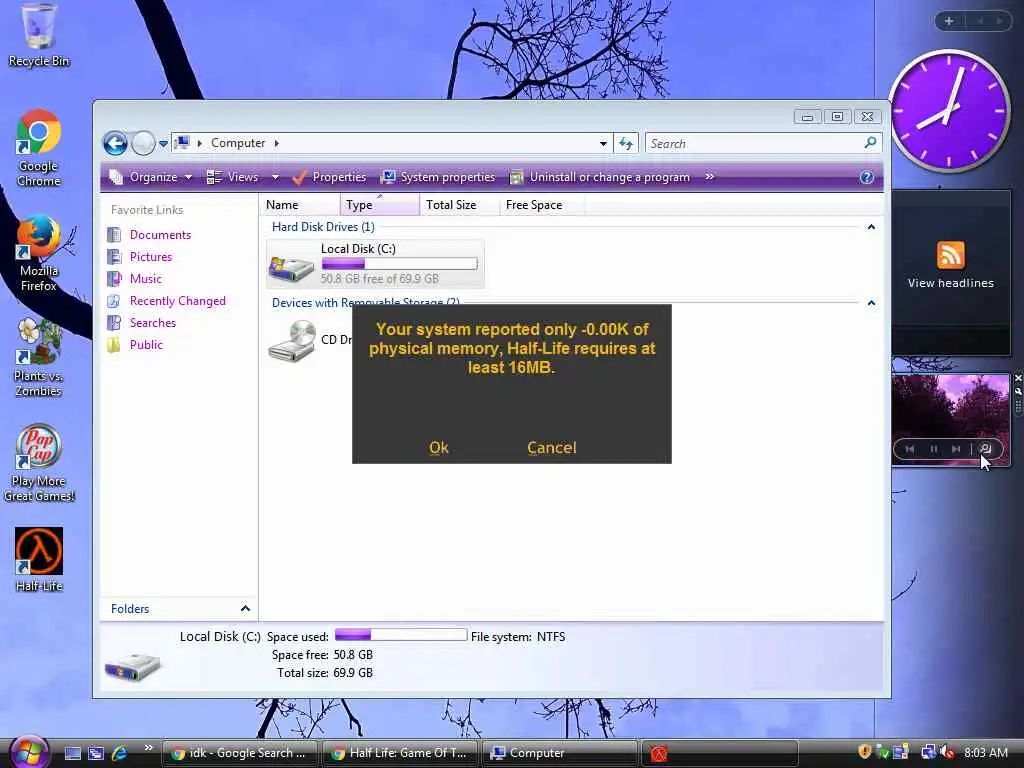Click the slideshow gadget View button
This screenshot has width=1024, height=768.
pyautogui.click(x=986, y=449)
